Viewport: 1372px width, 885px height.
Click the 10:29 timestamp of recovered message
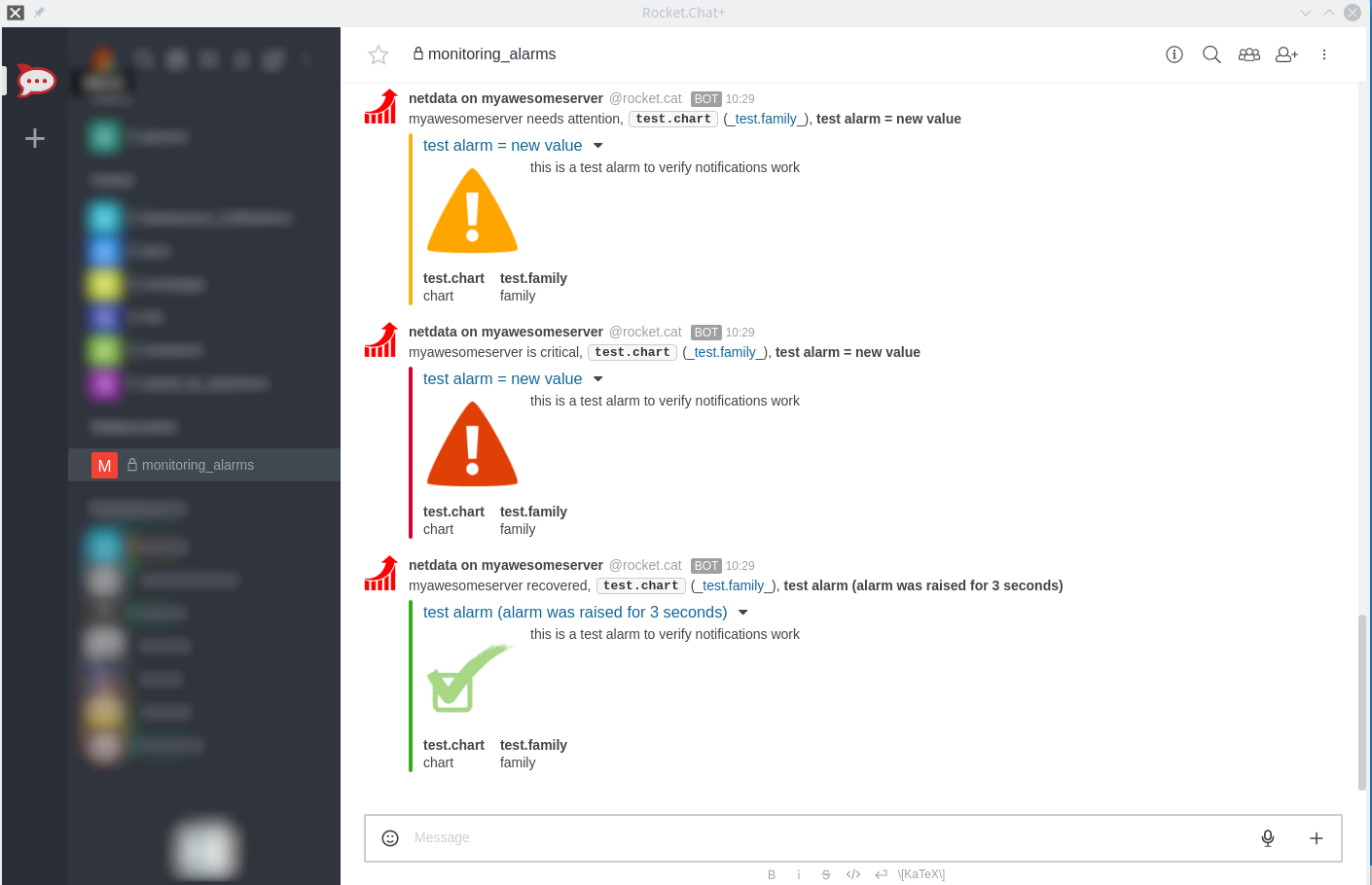click(x=740, y=566)
